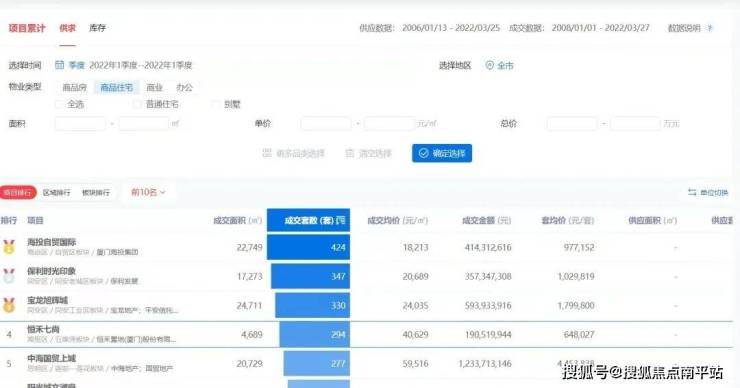
Task: Click the 数据说明 link
Action: (684, 28)
